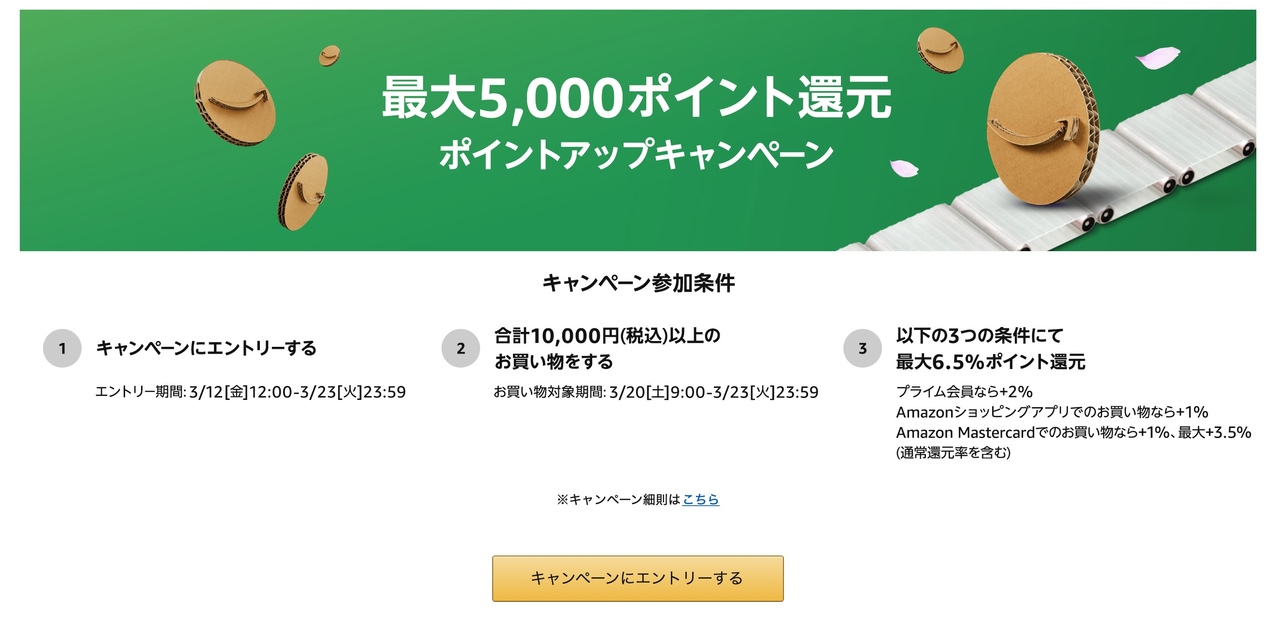Open the こちら campaign terms link
The image size is (1280, 626).
(700, 499)
